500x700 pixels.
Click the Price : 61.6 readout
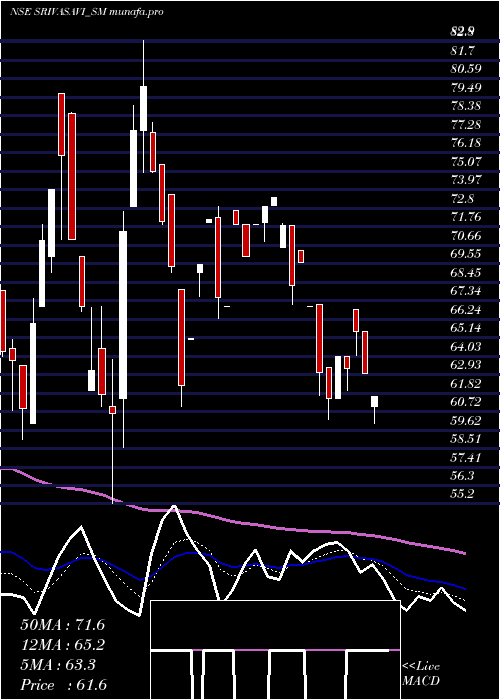[x=64, y=685]
